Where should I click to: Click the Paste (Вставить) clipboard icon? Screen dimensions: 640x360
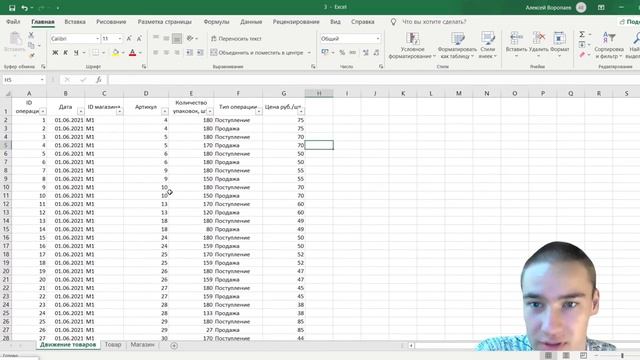[x=15, y=39]
